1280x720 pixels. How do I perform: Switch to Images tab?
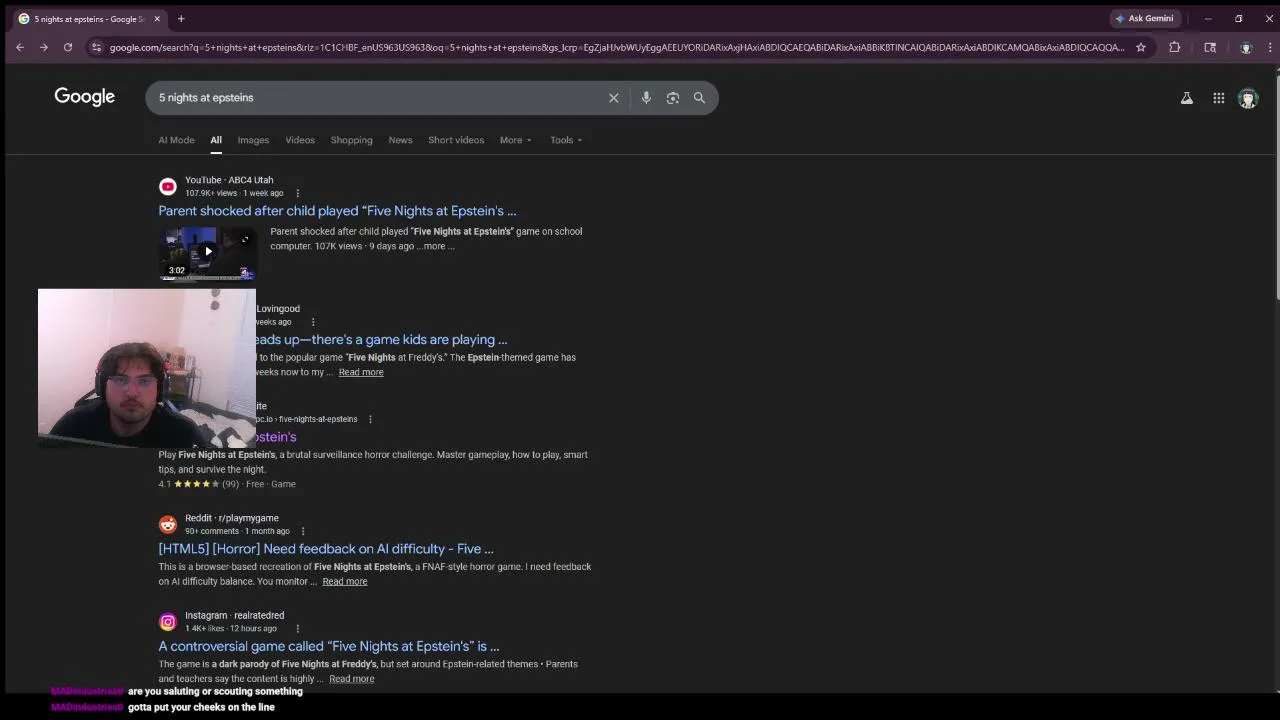(253, 140)
